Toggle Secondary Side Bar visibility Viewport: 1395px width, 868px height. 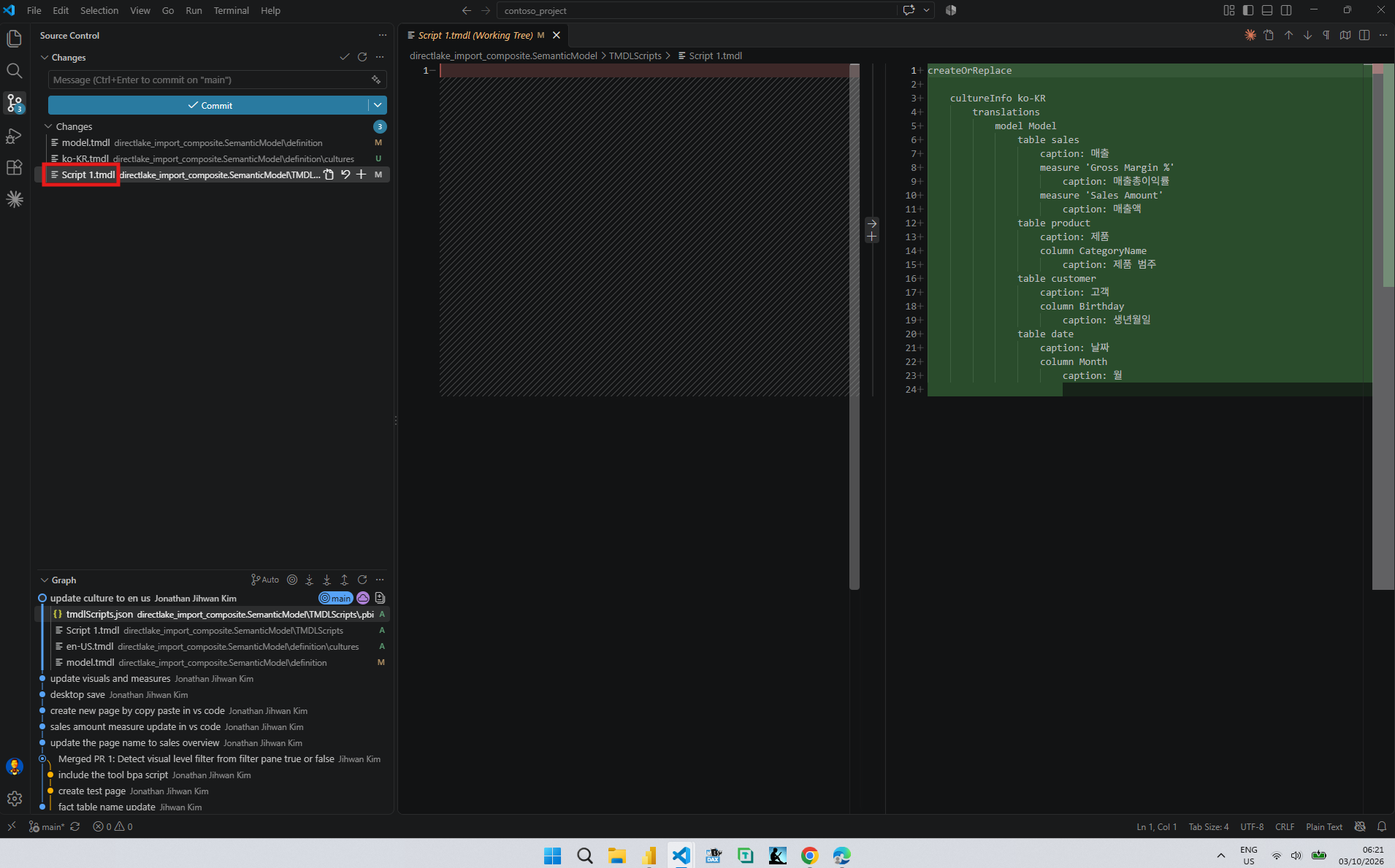pyautogui.click(x=1286, y=10)
